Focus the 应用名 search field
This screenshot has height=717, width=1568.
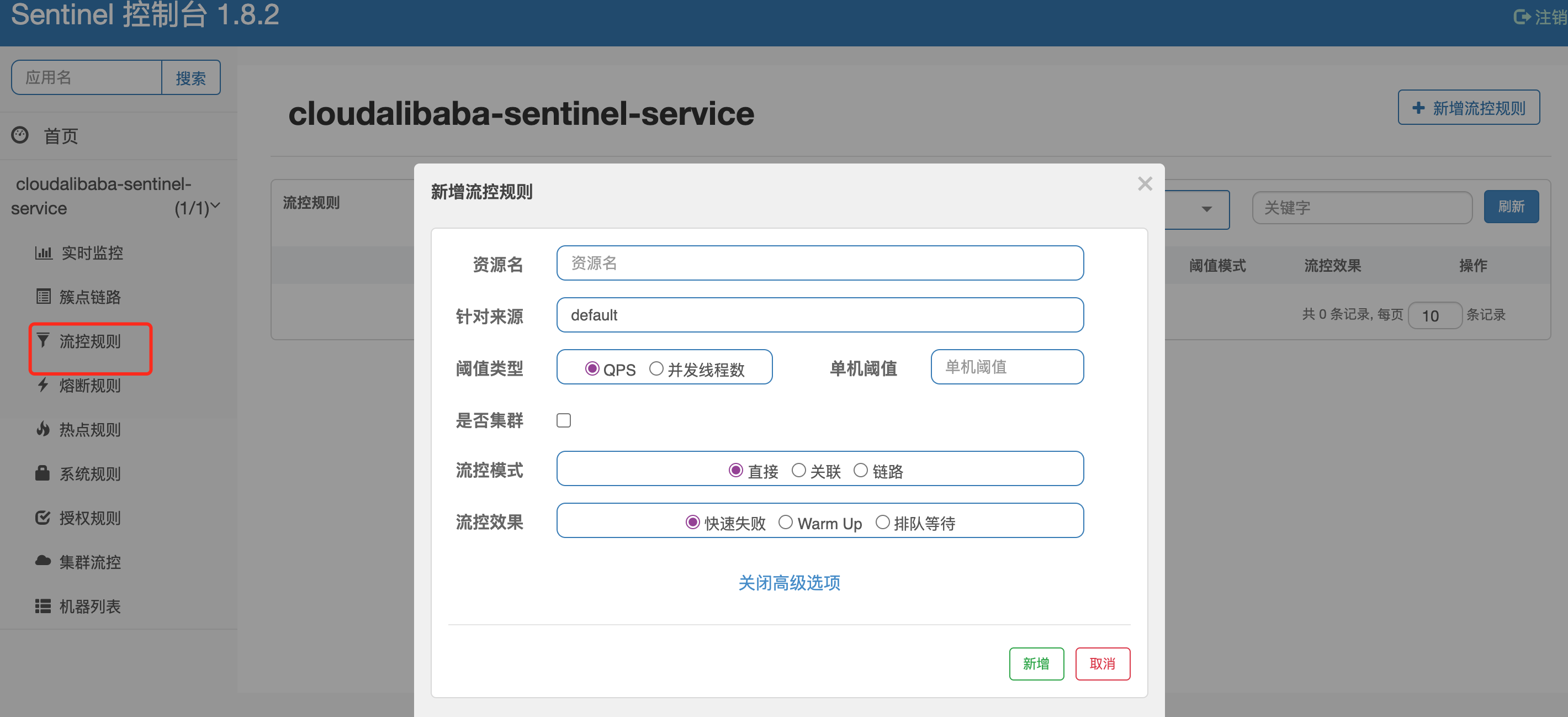coord(87,77)
